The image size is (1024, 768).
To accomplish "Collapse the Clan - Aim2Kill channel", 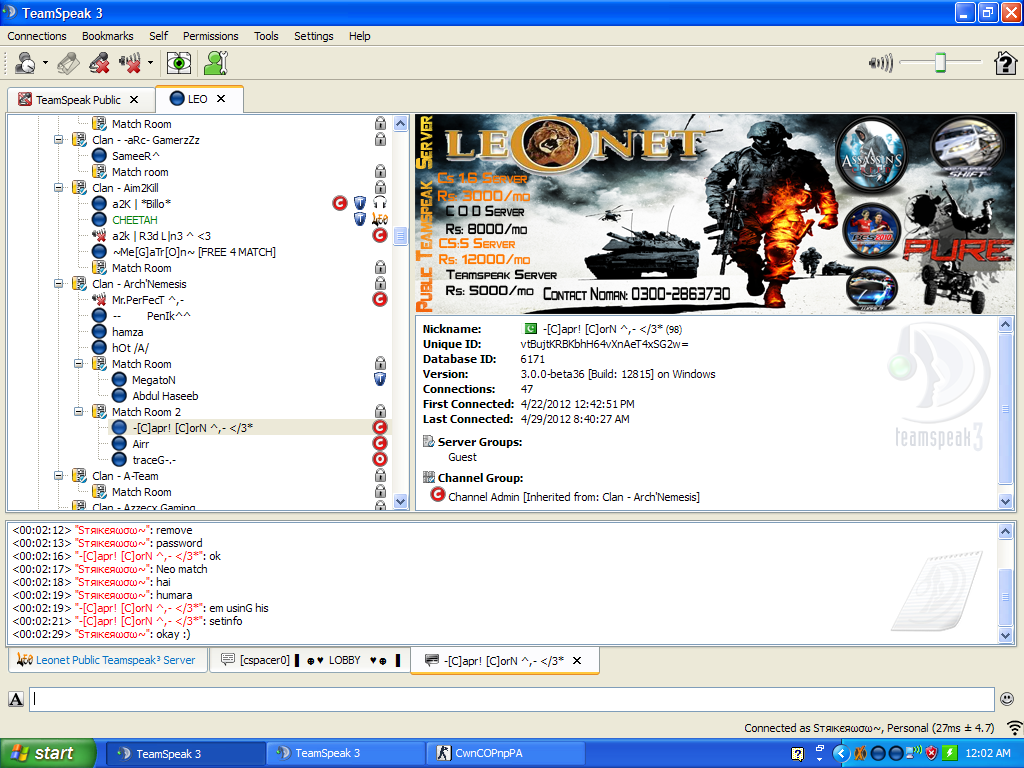I will click(x=59, y=188).
